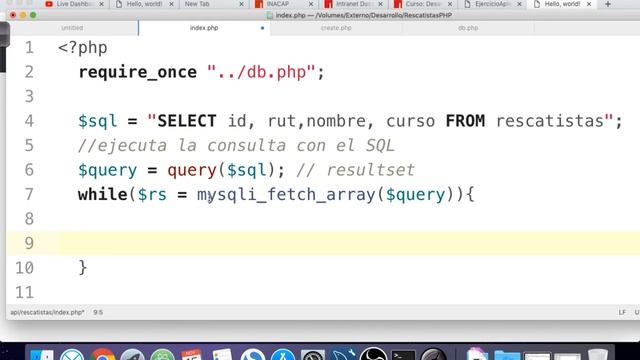The image size is (640, 360).
Task: Open MySQL Workbench from the Dock
Action: coord(343,355)
